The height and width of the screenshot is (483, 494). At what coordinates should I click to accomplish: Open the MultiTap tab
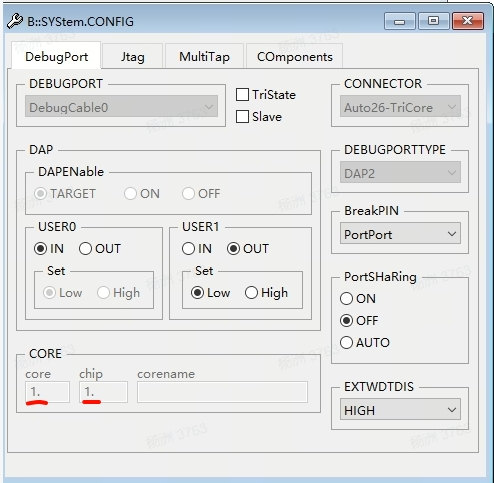click(204, 56)
